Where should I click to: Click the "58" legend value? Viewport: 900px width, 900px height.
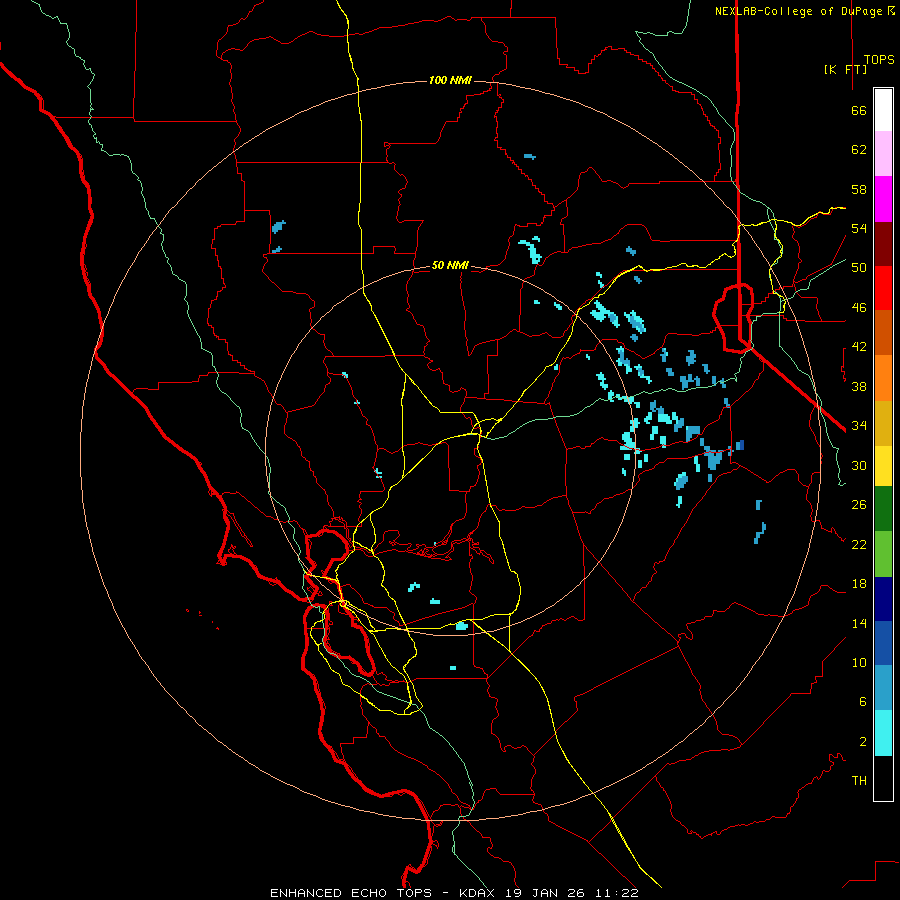click(x=859, y=189)
